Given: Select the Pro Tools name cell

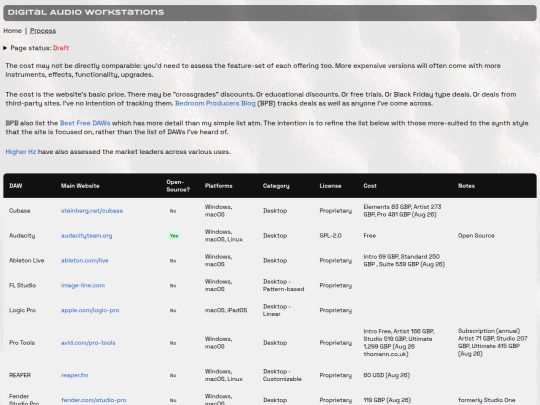Looking at the screenshot, I should click(22, 343).
